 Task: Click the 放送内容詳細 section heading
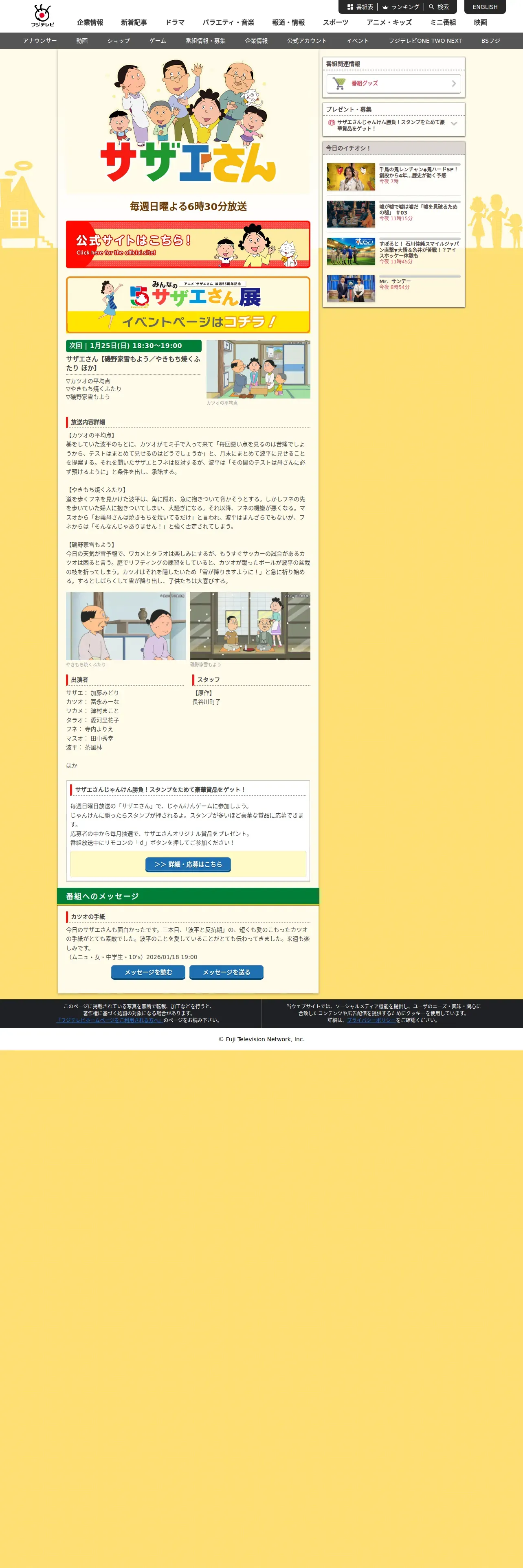click(x=88, y=422)
